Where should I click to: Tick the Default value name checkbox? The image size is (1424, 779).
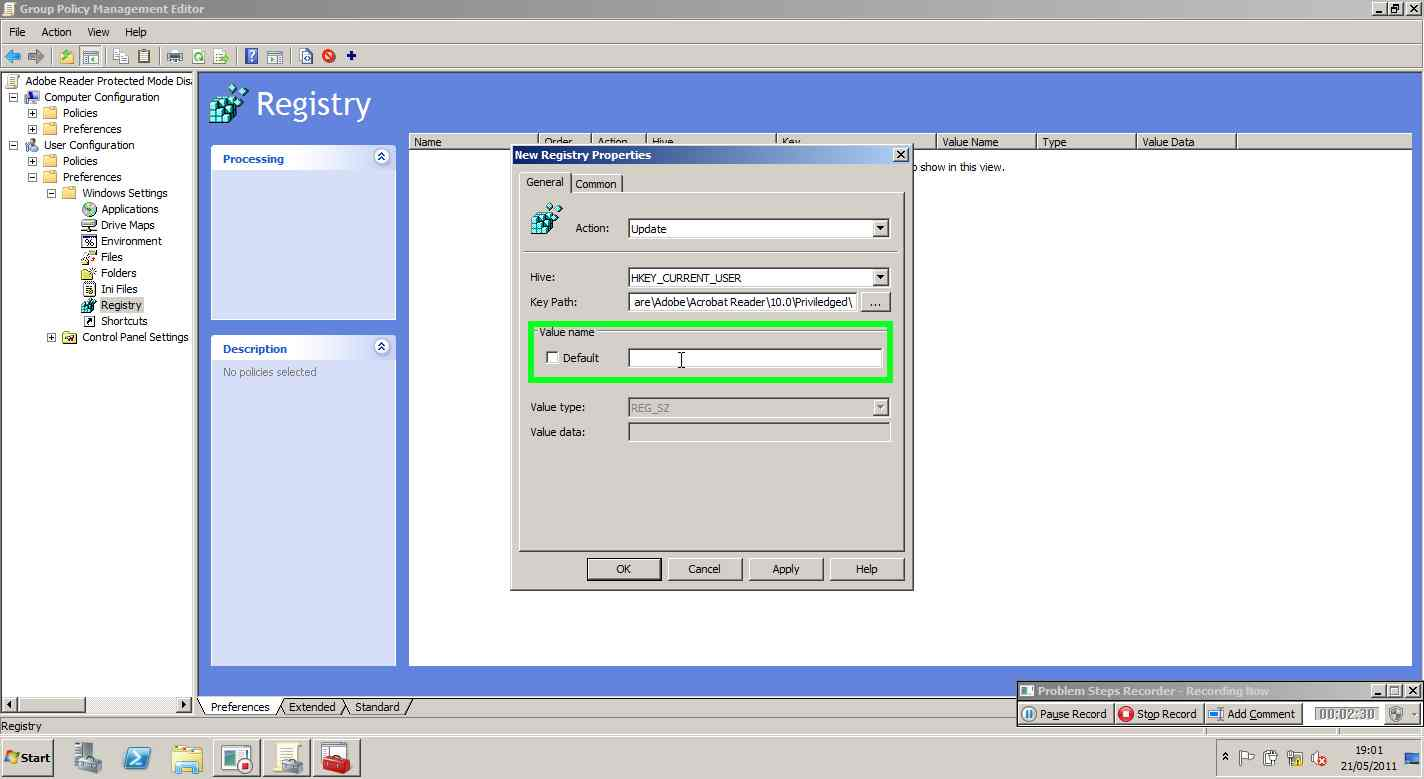[x=552, y=358]
